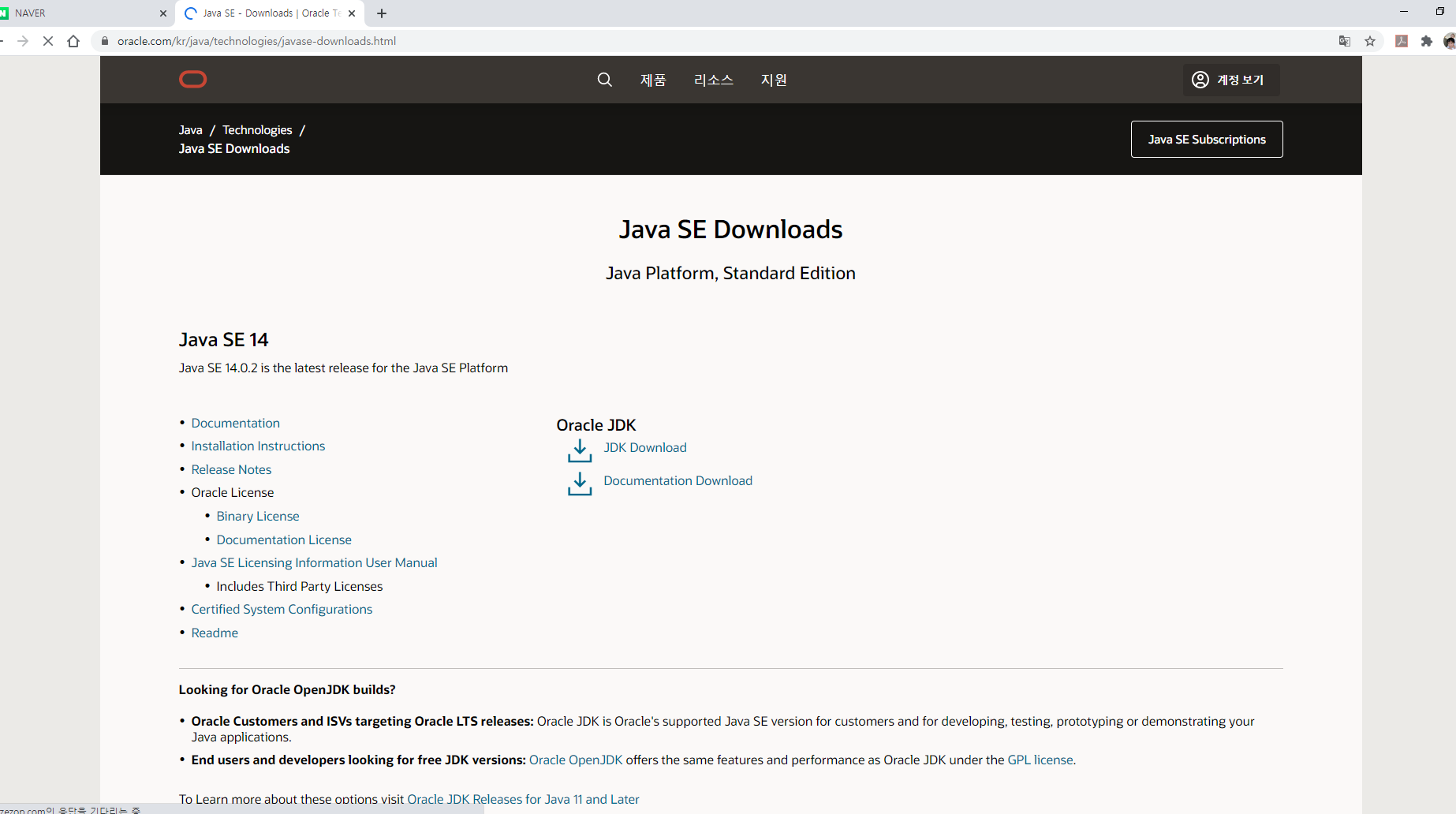The width and height of the screenshot is (1456, 814).
Task: Switch to the NAVER tab
Action: point(83,13)
